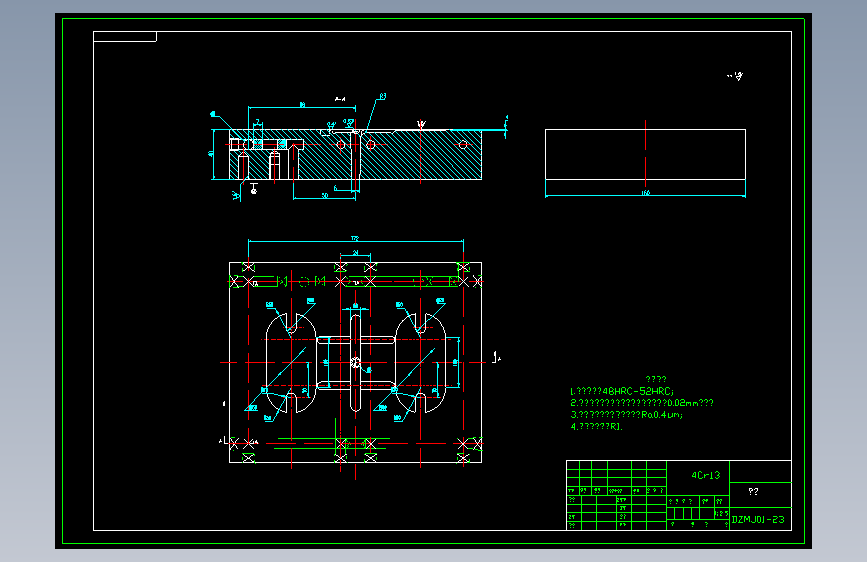Select the technical note mentioning 0.02mm
The height and width of the screenshot is (562, 867).
[x=642, y=403]
